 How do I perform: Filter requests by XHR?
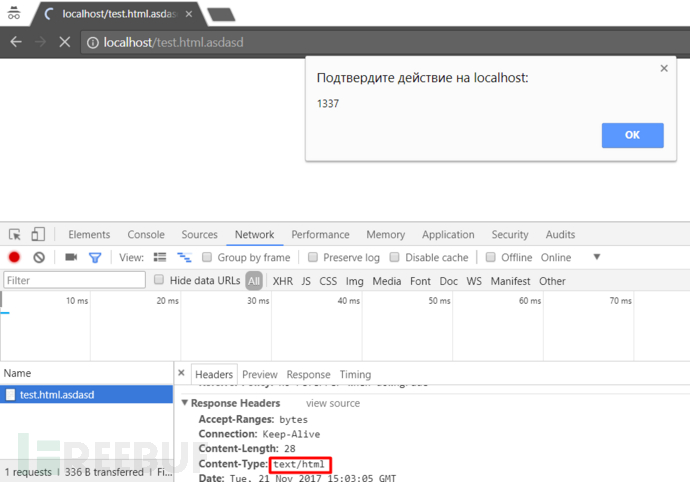coord(283,281)
